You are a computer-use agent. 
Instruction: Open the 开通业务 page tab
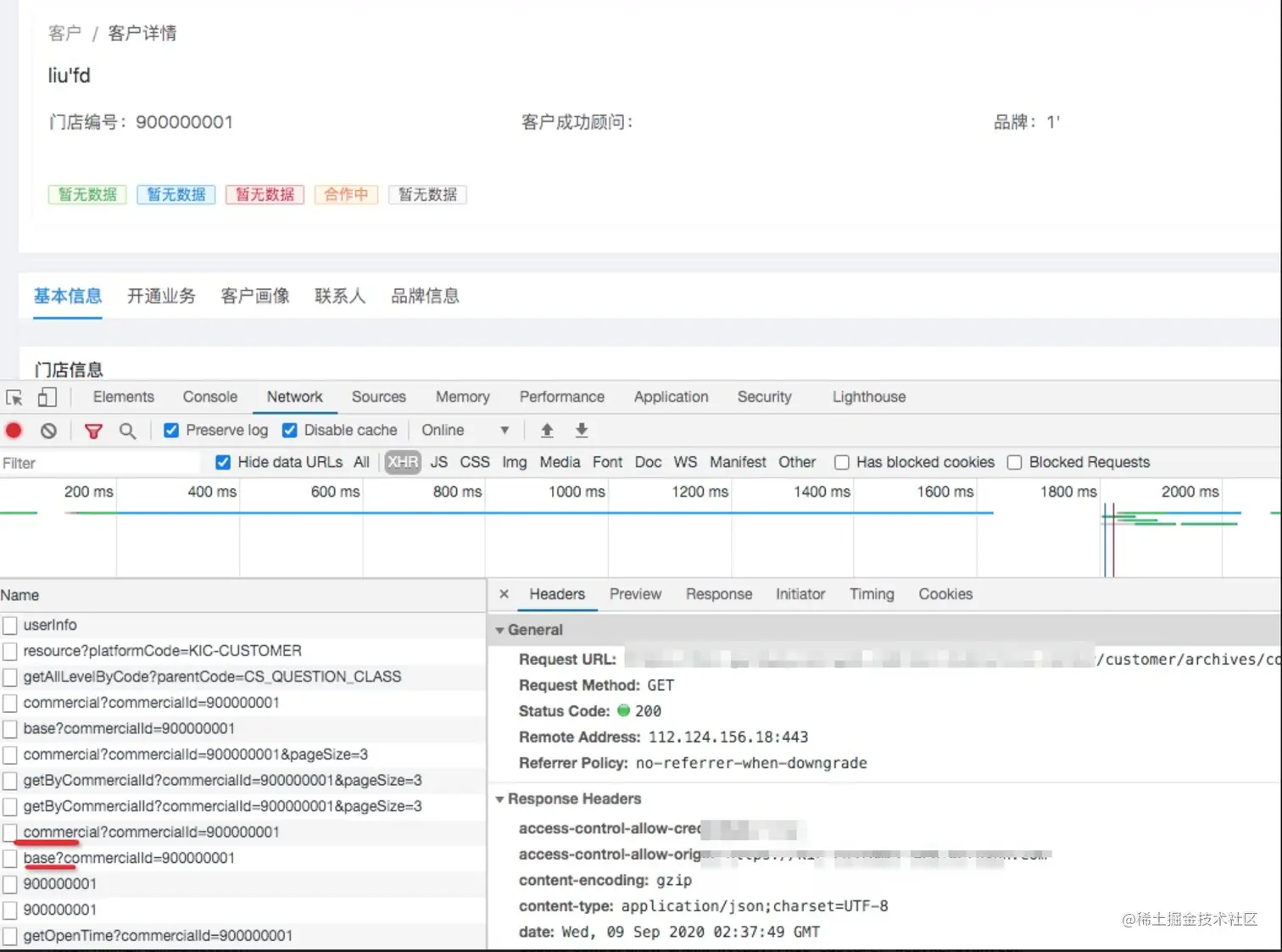click(x=161, y=296)
